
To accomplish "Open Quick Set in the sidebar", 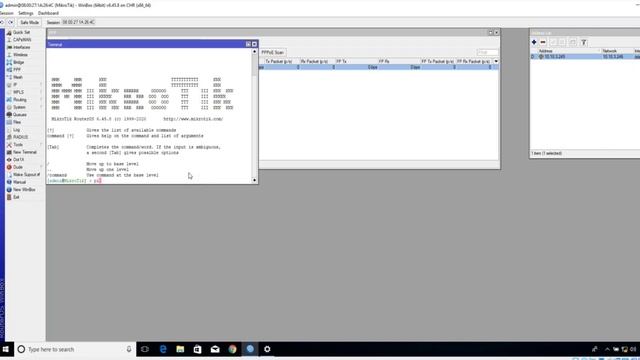I will (x=21, y=32).
